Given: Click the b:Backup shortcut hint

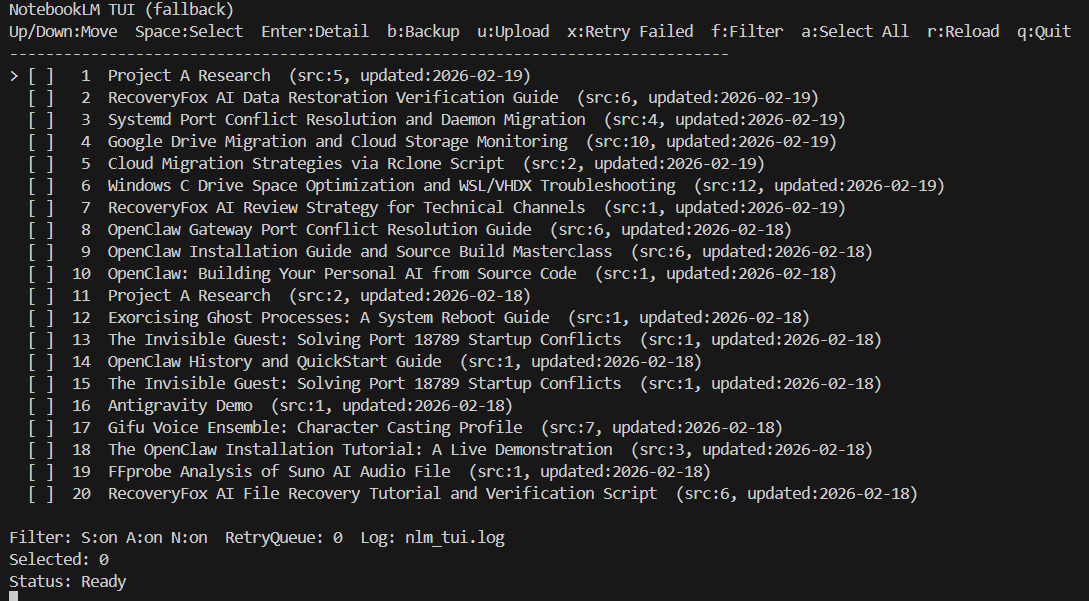Looking at the screenshot, I should (x=423, y=32).
